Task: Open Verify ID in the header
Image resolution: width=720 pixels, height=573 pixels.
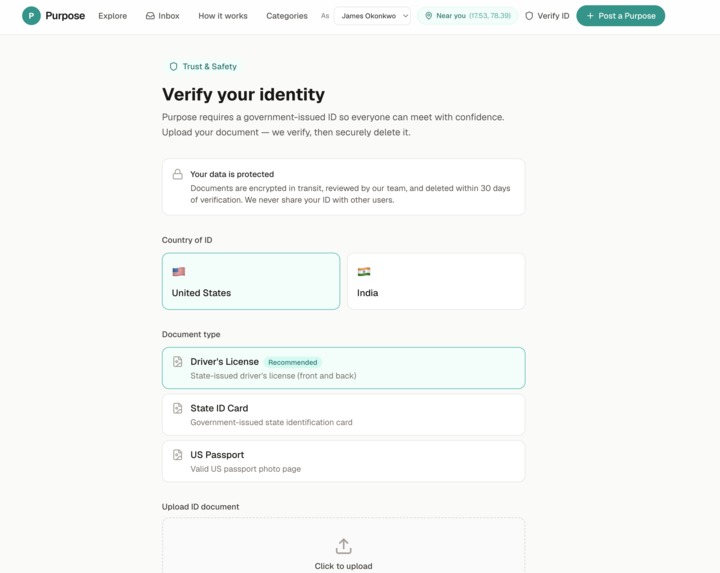Action: coord(547,16)
